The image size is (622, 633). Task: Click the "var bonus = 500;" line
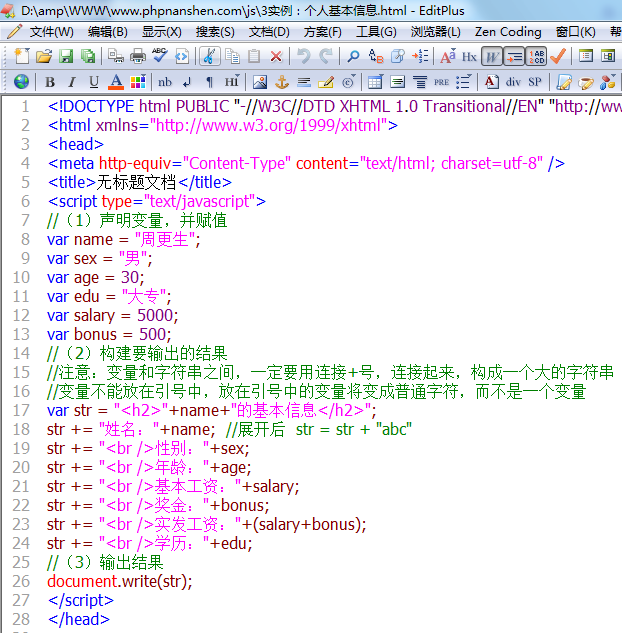pos(109,334)
